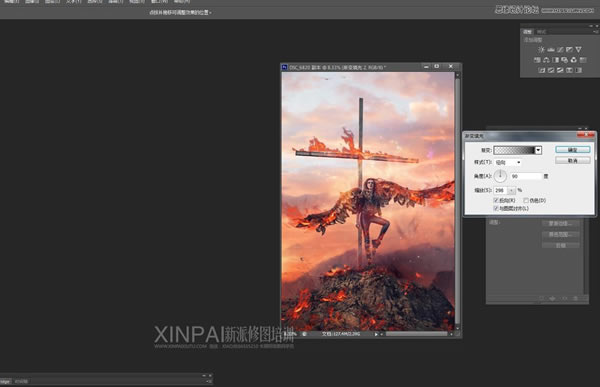Confirm gradient fill with 确定 button
The width and height of the screenshot is (600, 387).
(573, 150)
